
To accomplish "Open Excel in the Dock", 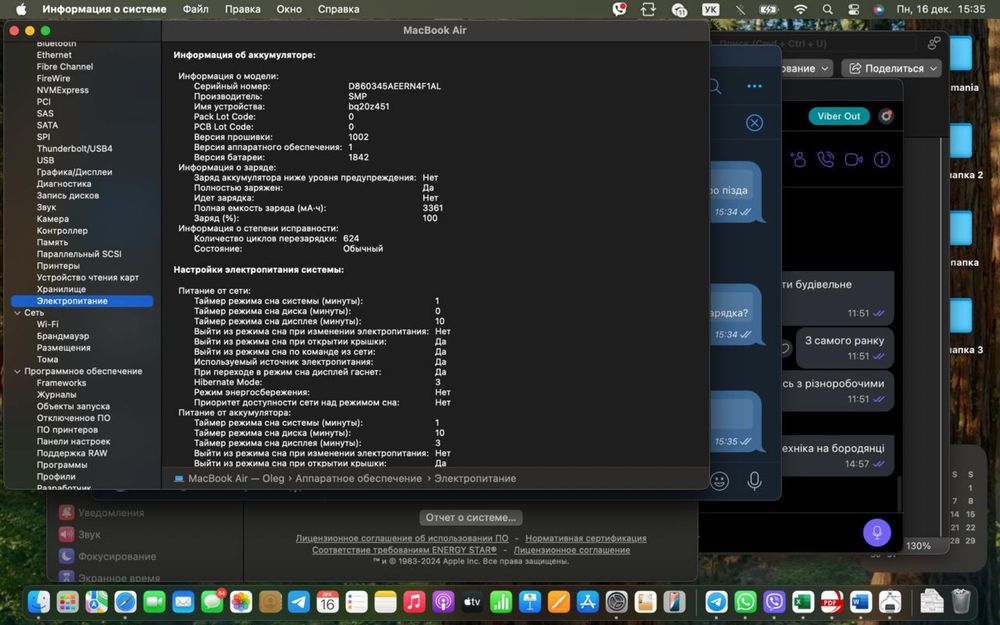I will click(x=803, y=601).
